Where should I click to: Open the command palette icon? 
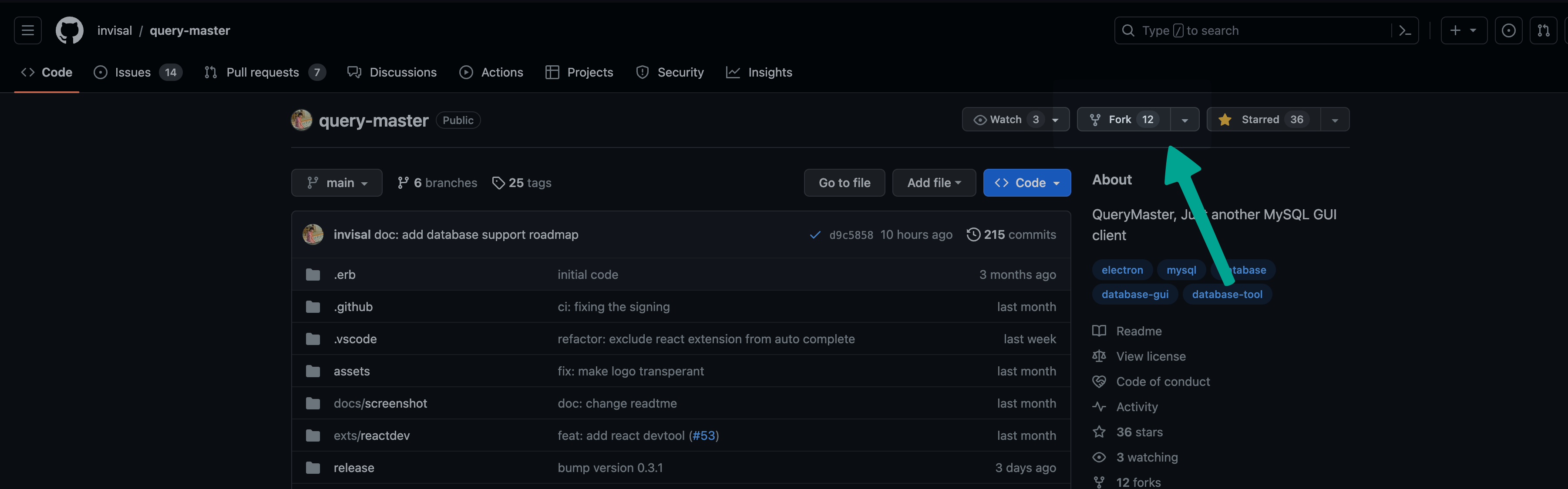click(x=1404, y=30)
